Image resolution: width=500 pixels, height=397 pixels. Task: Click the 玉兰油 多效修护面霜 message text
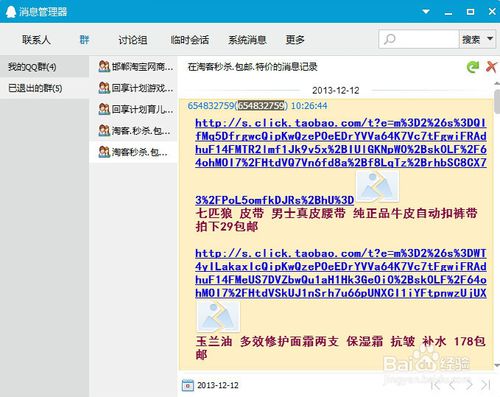pyautogui.click(x=340, y=348)
